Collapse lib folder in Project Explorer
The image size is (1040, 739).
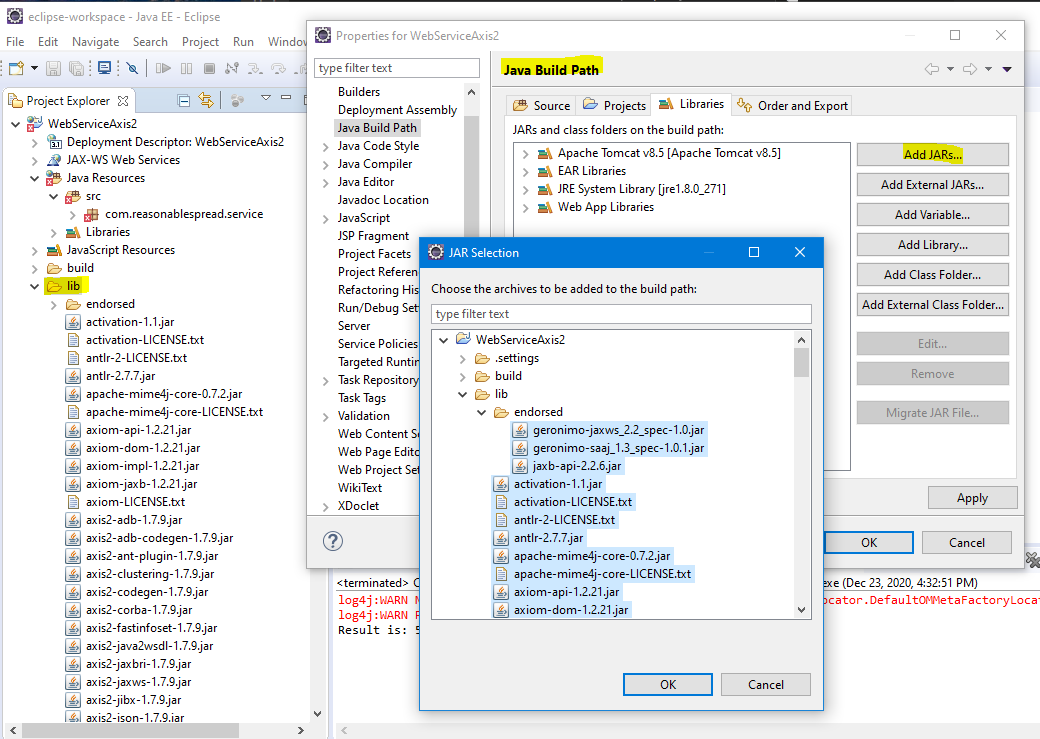point(34,286)
